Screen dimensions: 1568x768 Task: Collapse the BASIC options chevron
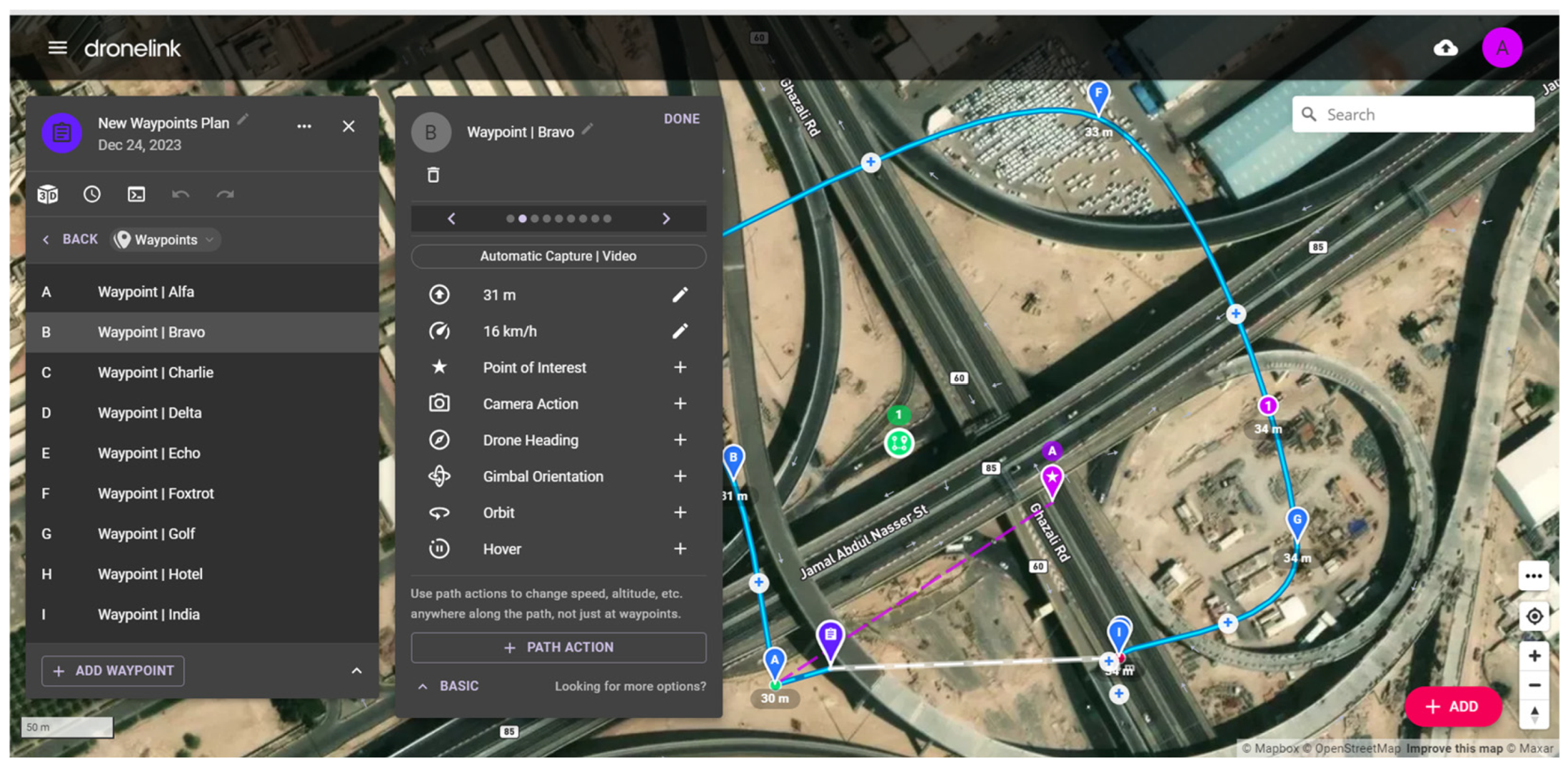[x=423, y=687]
